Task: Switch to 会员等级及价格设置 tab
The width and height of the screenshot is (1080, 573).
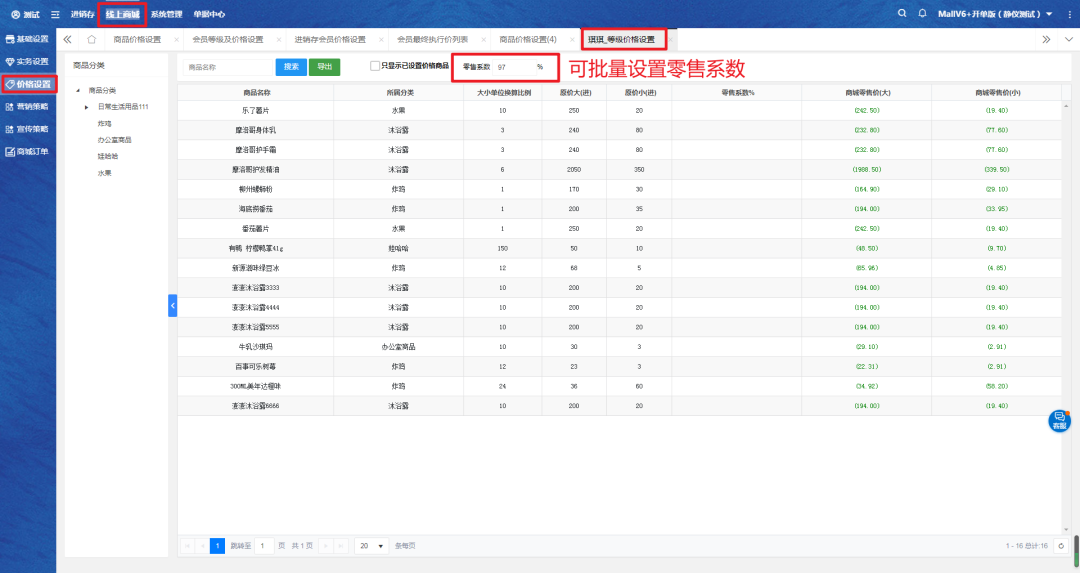Action: coord(227,39)
